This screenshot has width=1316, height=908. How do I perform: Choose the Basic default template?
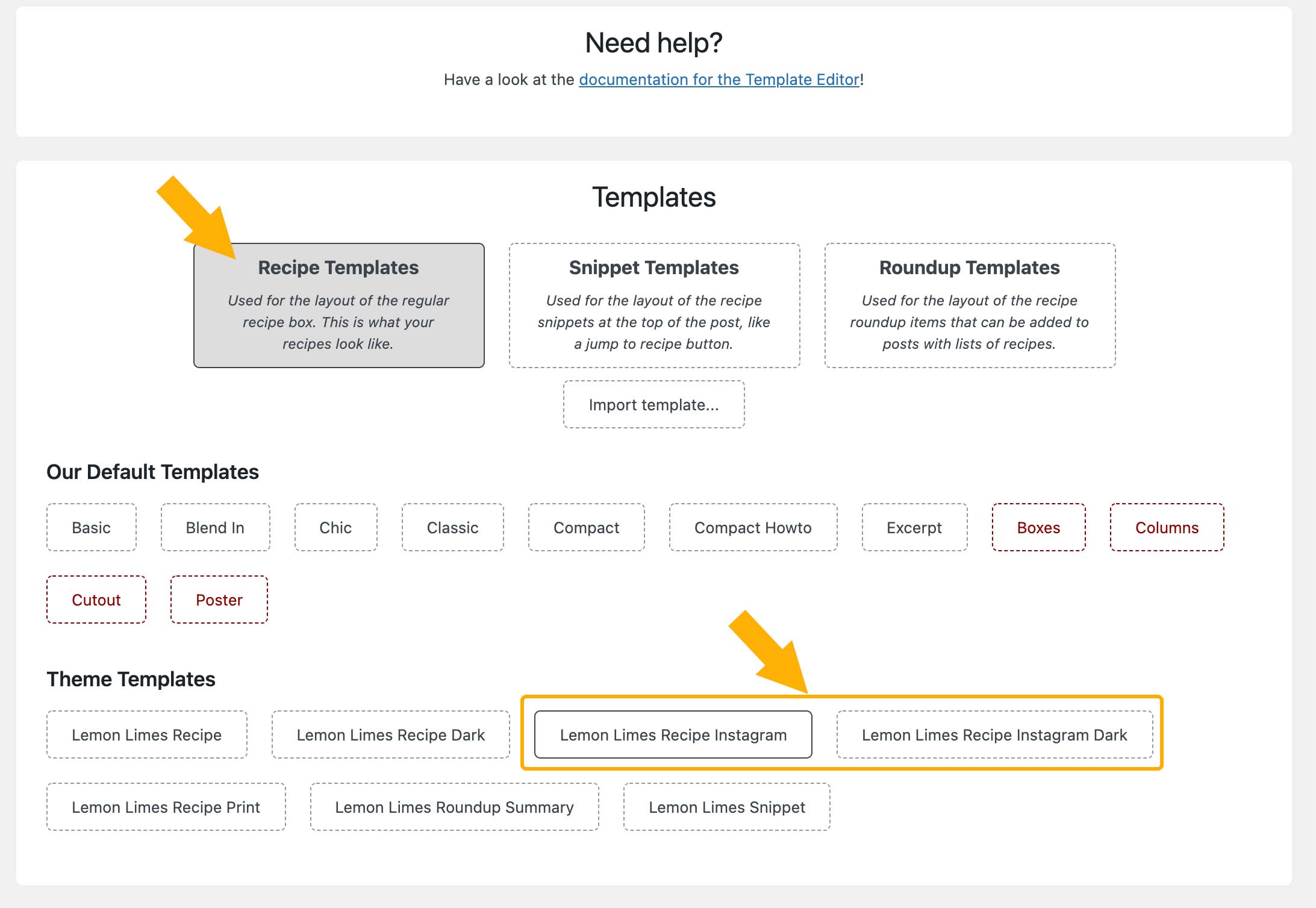[x=92, y=528]
